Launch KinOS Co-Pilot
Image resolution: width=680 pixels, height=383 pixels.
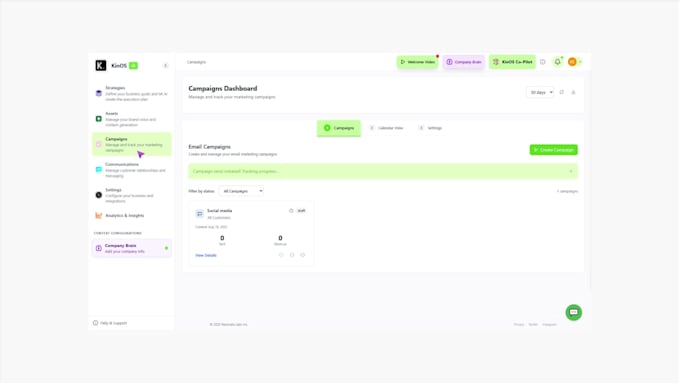point(512,62)
